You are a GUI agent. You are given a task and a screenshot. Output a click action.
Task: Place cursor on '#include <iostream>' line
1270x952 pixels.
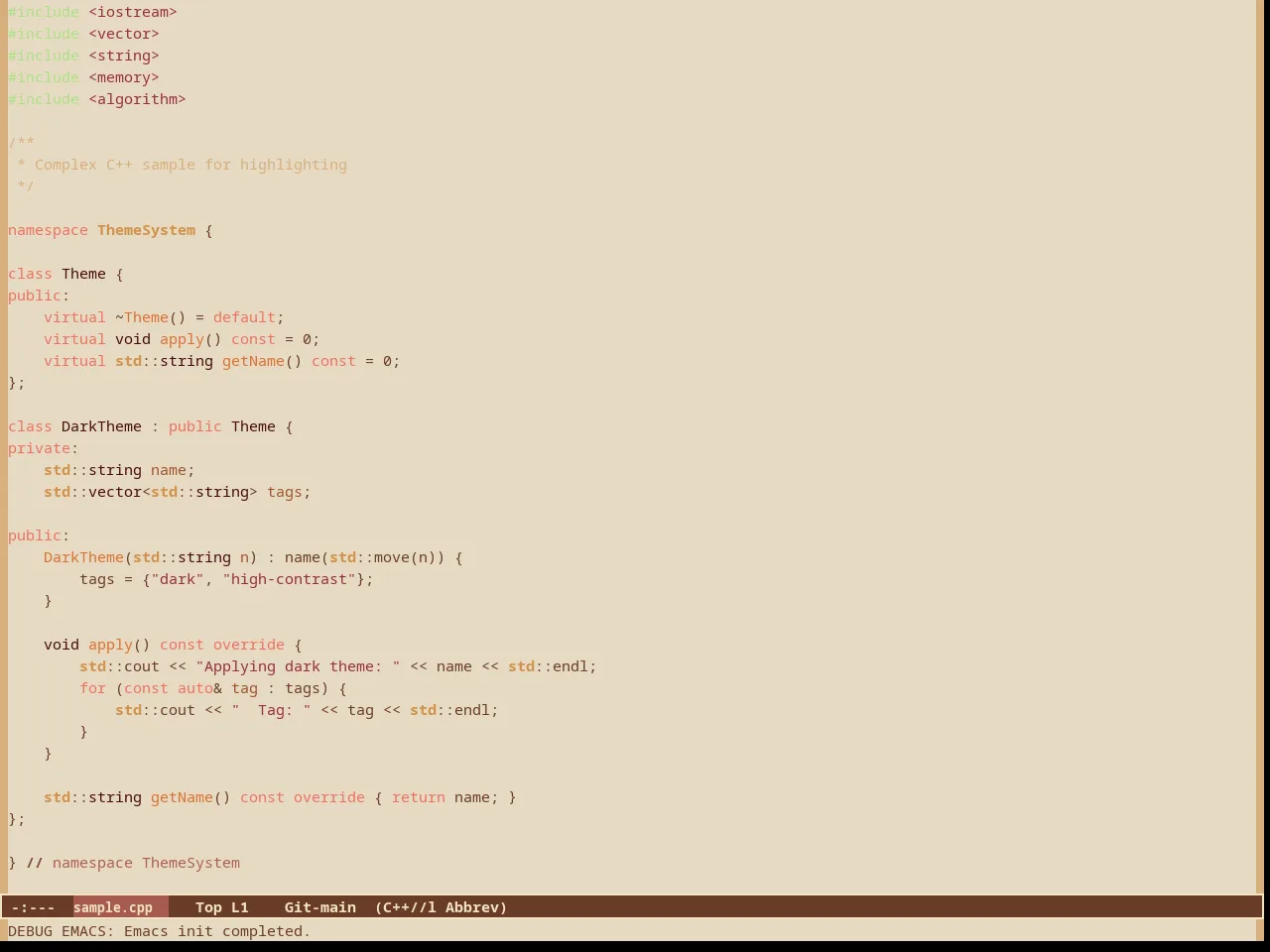pyautogui.click(x=92, y=12)
